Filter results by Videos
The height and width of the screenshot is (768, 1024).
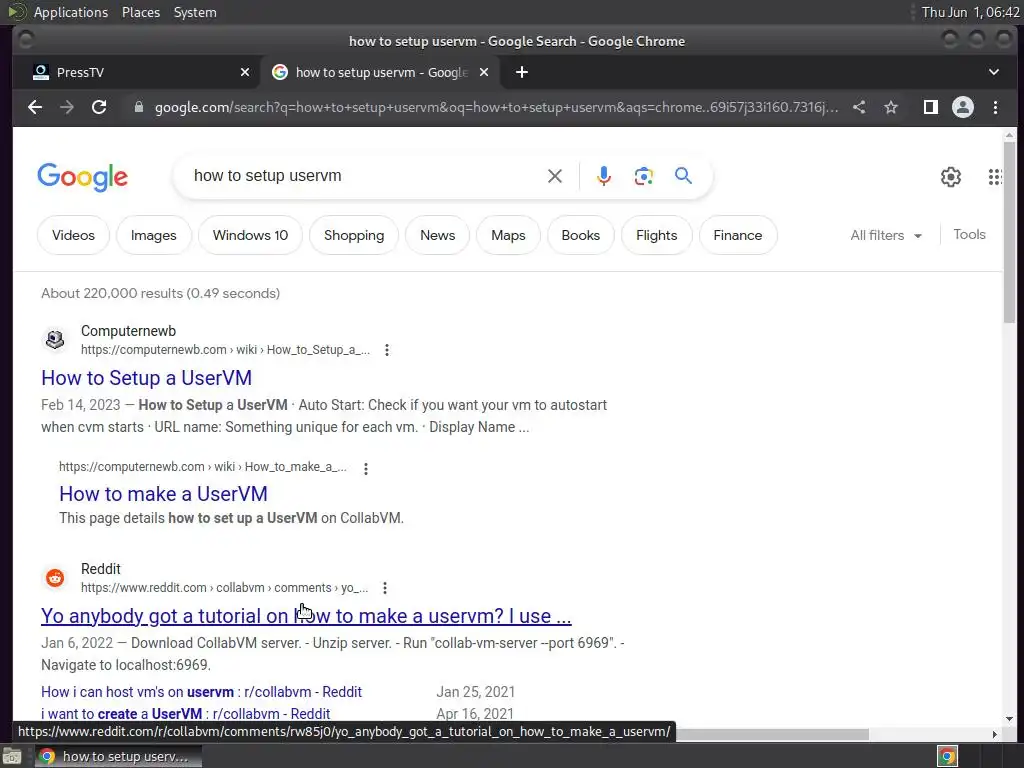(73, 235)
